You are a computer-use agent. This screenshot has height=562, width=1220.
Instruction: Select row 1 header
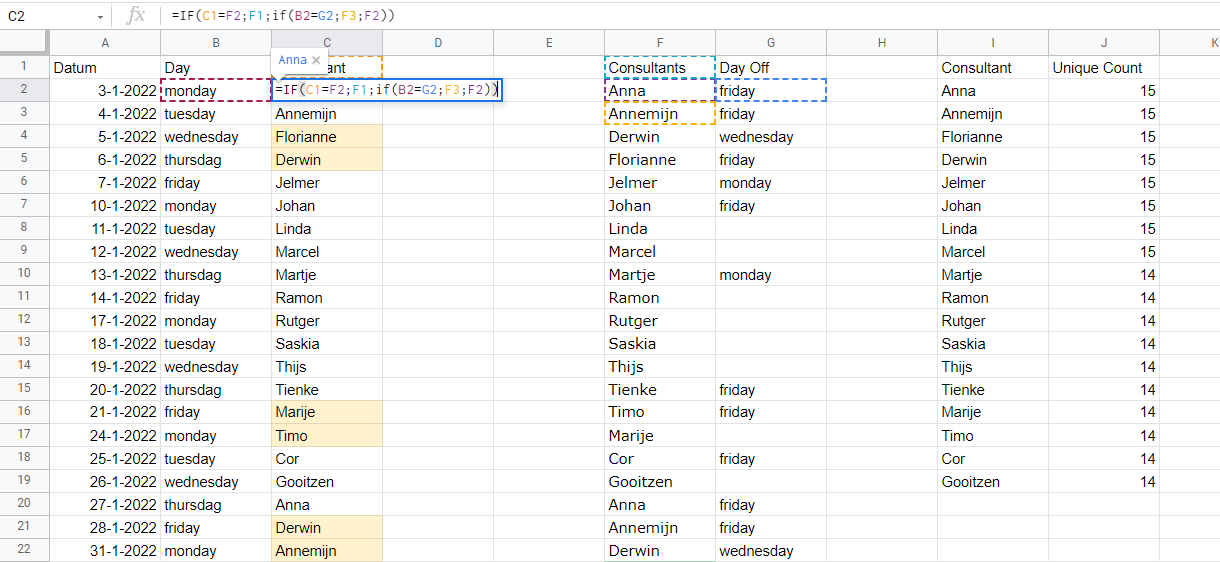24,67
